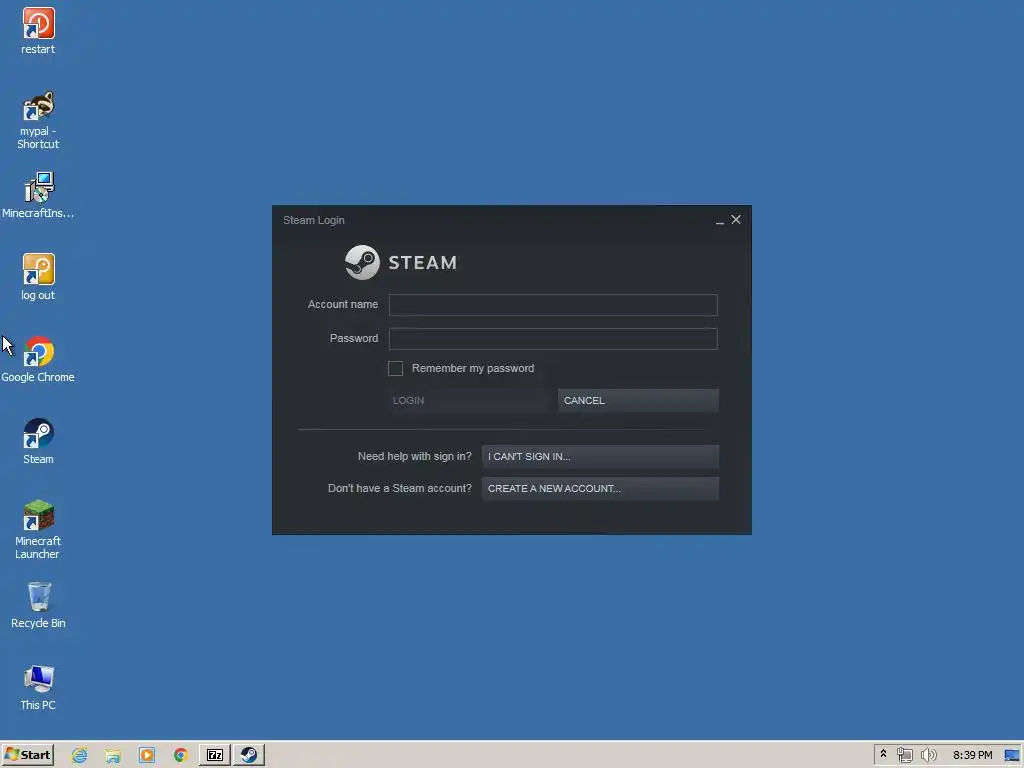
Task: Click CREATE A NEW ACCOUNT button
Action: pos(600,488)
